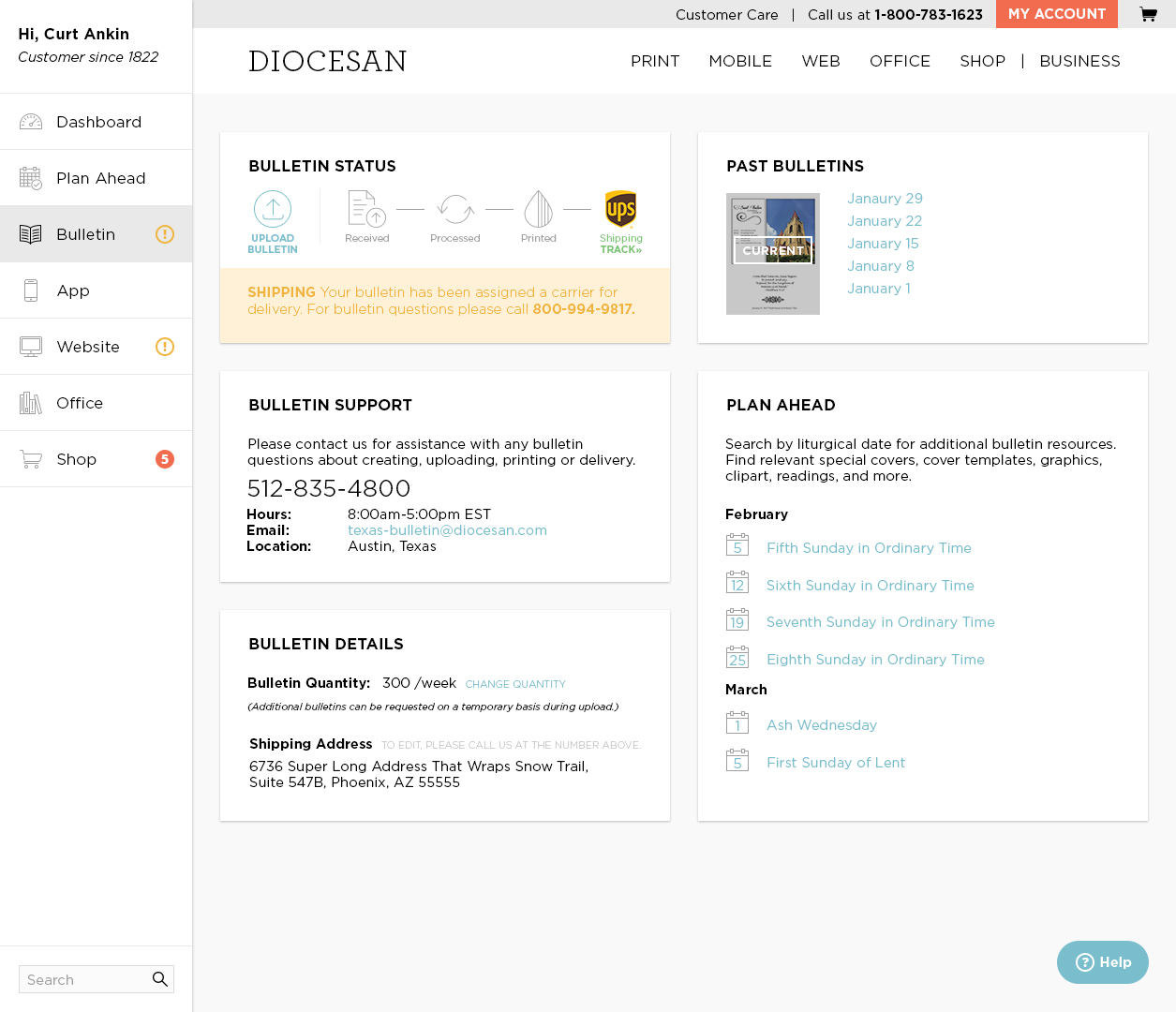
Task: Open the Help chat button
Action: (x=1103, y=962)
